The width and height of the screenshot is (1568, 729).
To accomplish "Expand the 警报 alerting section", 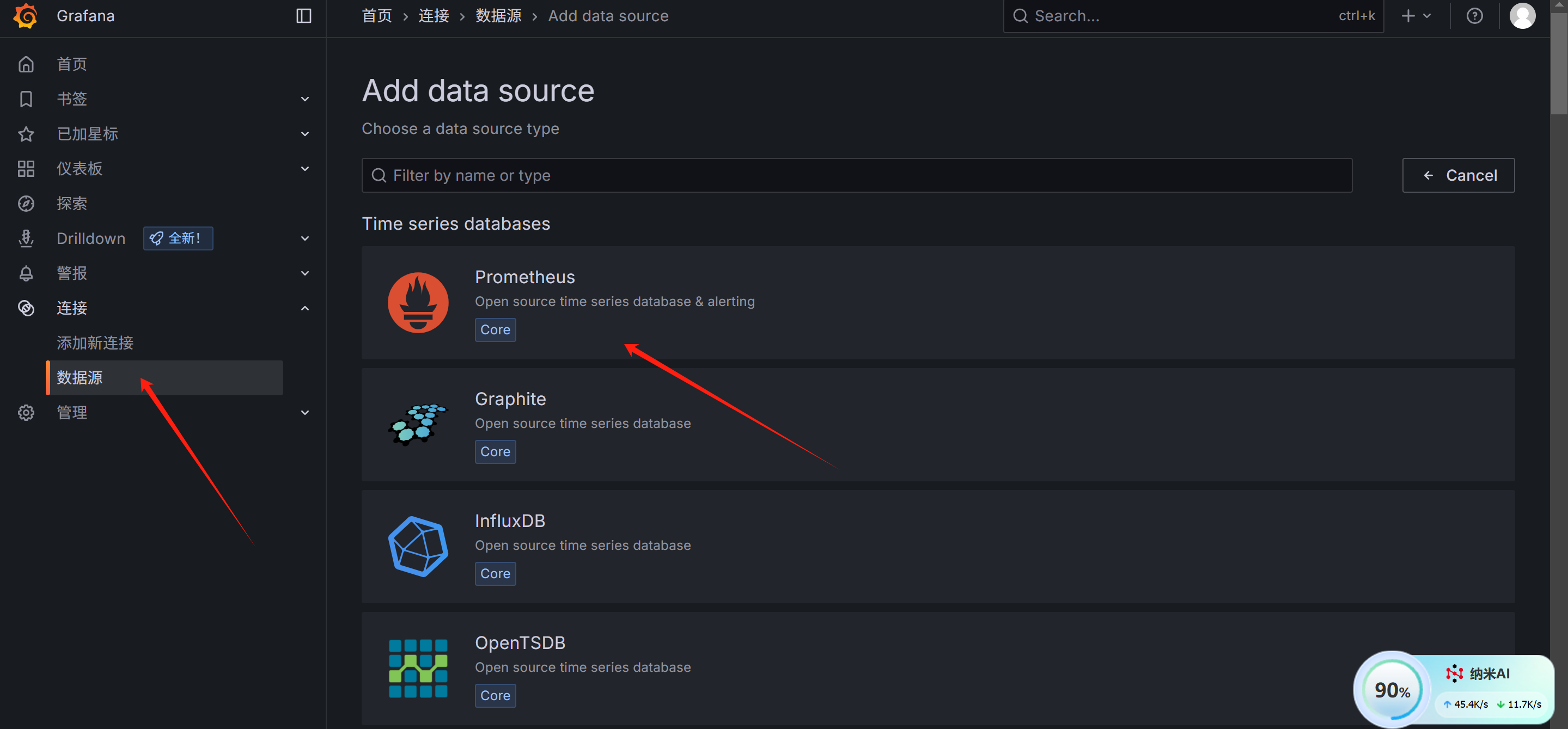I will click(x=304, y=273).
